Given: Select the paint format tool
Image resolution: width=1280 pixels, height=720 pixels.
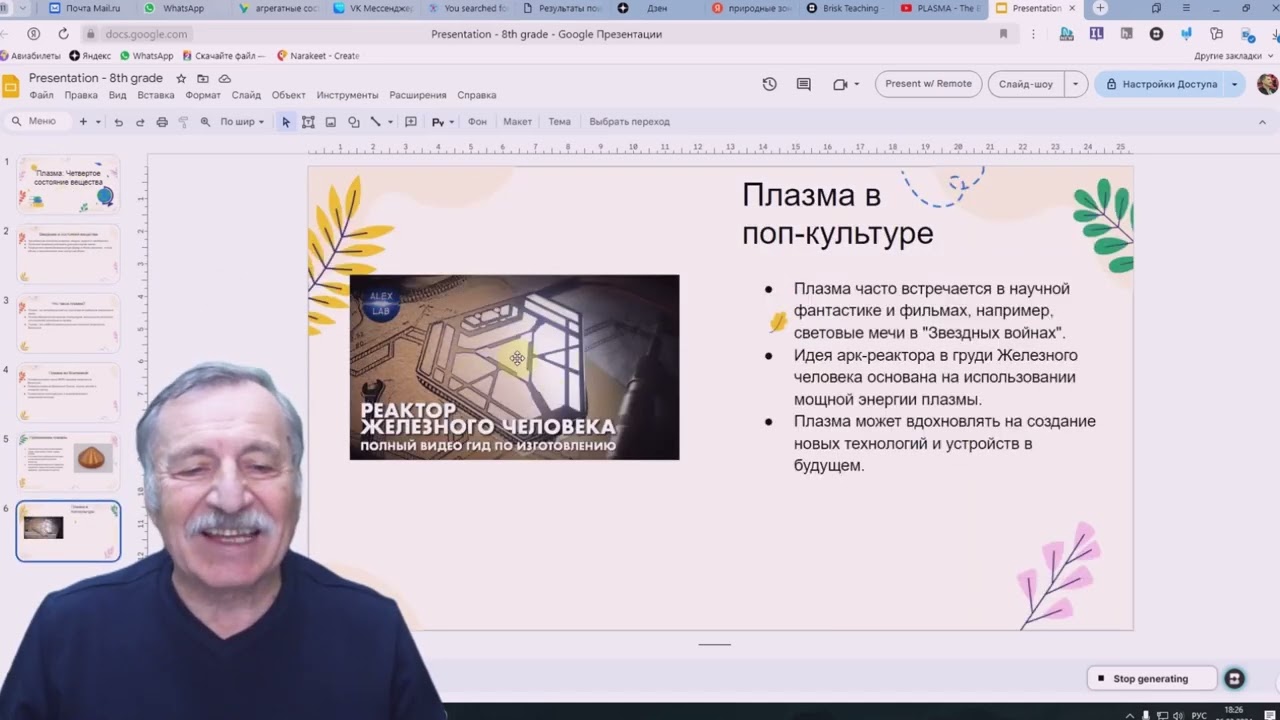Looking at the screenshot, I should (x=183, y=122).
